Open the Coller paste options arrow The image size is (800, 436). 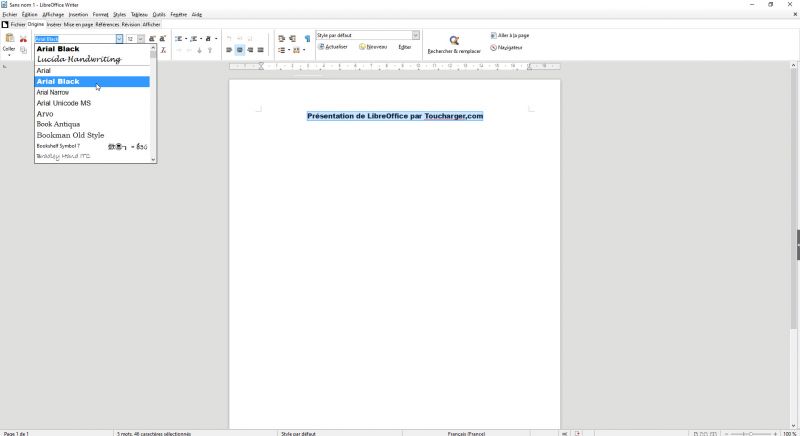pyautogui.click(x=9, y=55)
